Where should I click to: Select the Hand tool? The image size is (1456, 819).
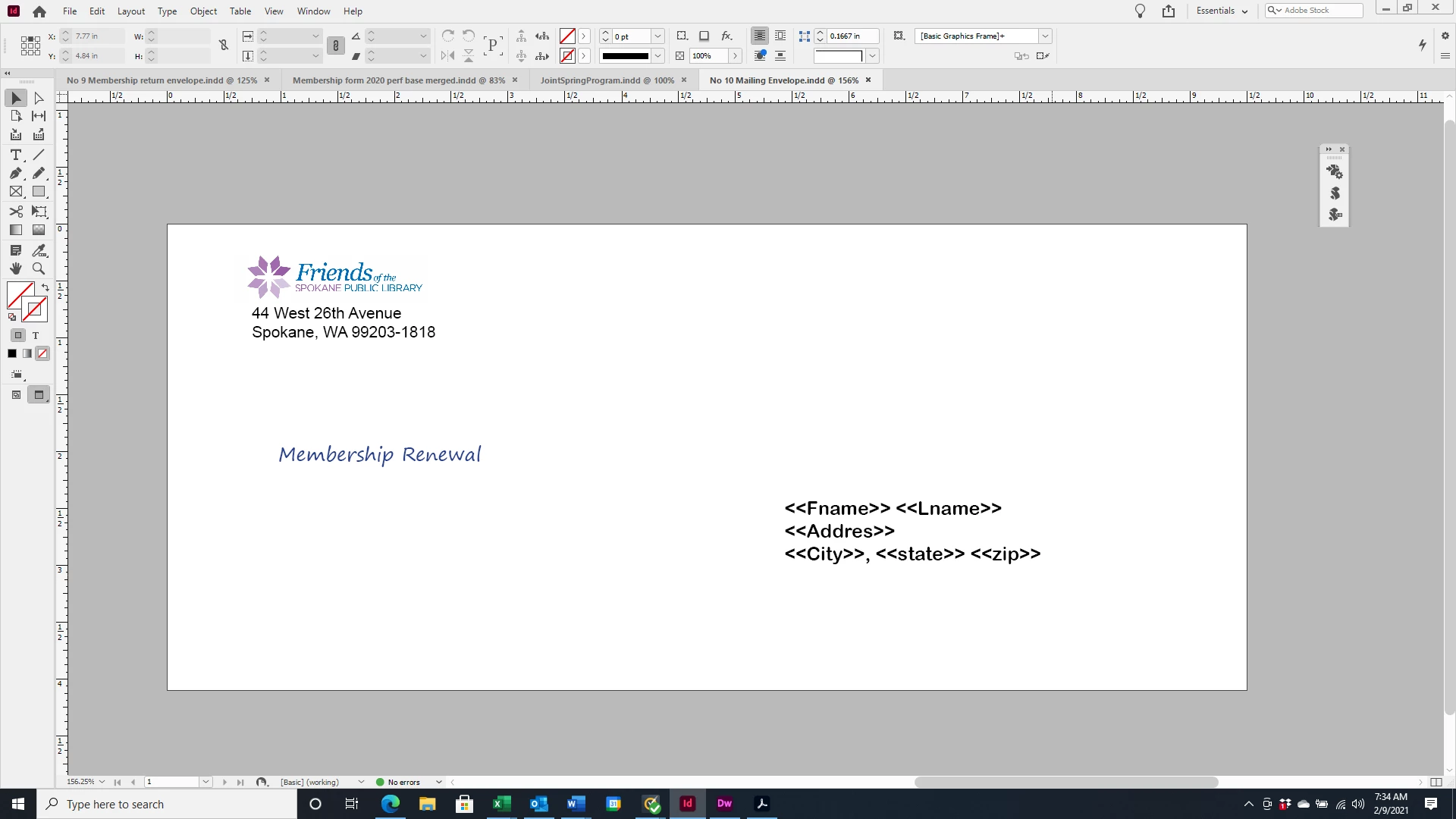tap(15, 268)
